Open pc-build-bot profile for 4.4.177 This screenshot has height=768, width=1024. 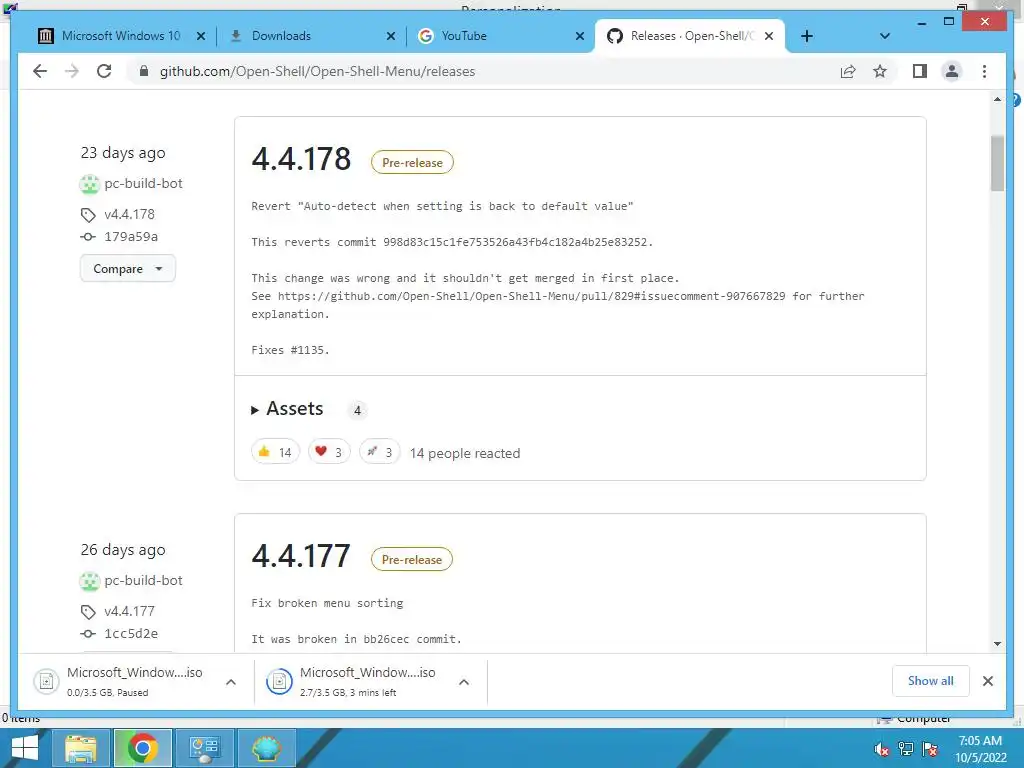143,581
